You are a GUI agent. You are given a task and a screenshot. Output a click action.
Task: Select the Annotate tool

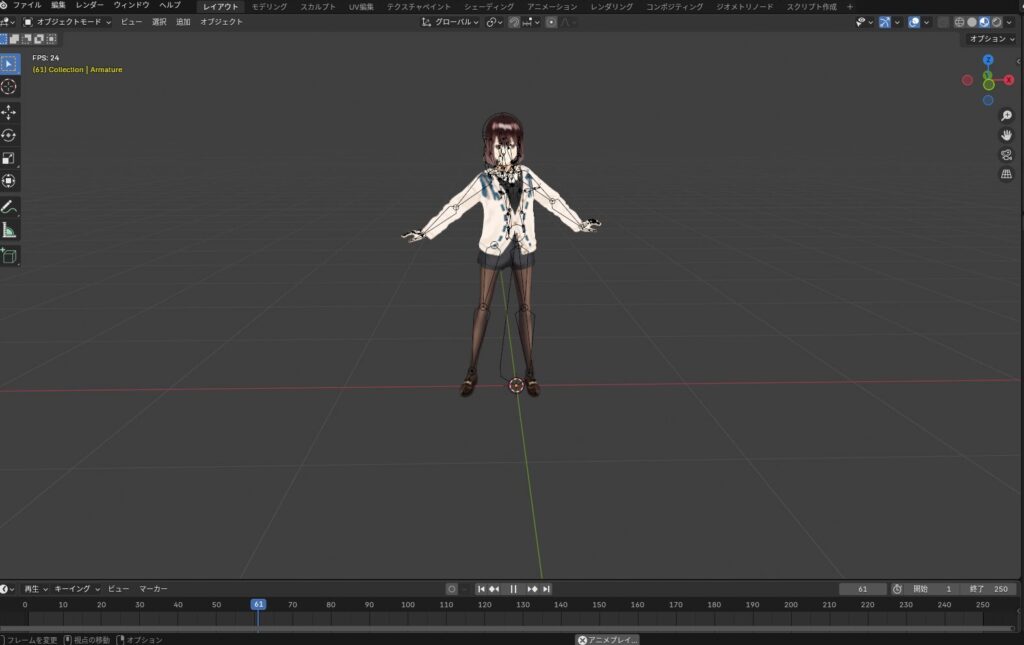(x=9, y=207)
